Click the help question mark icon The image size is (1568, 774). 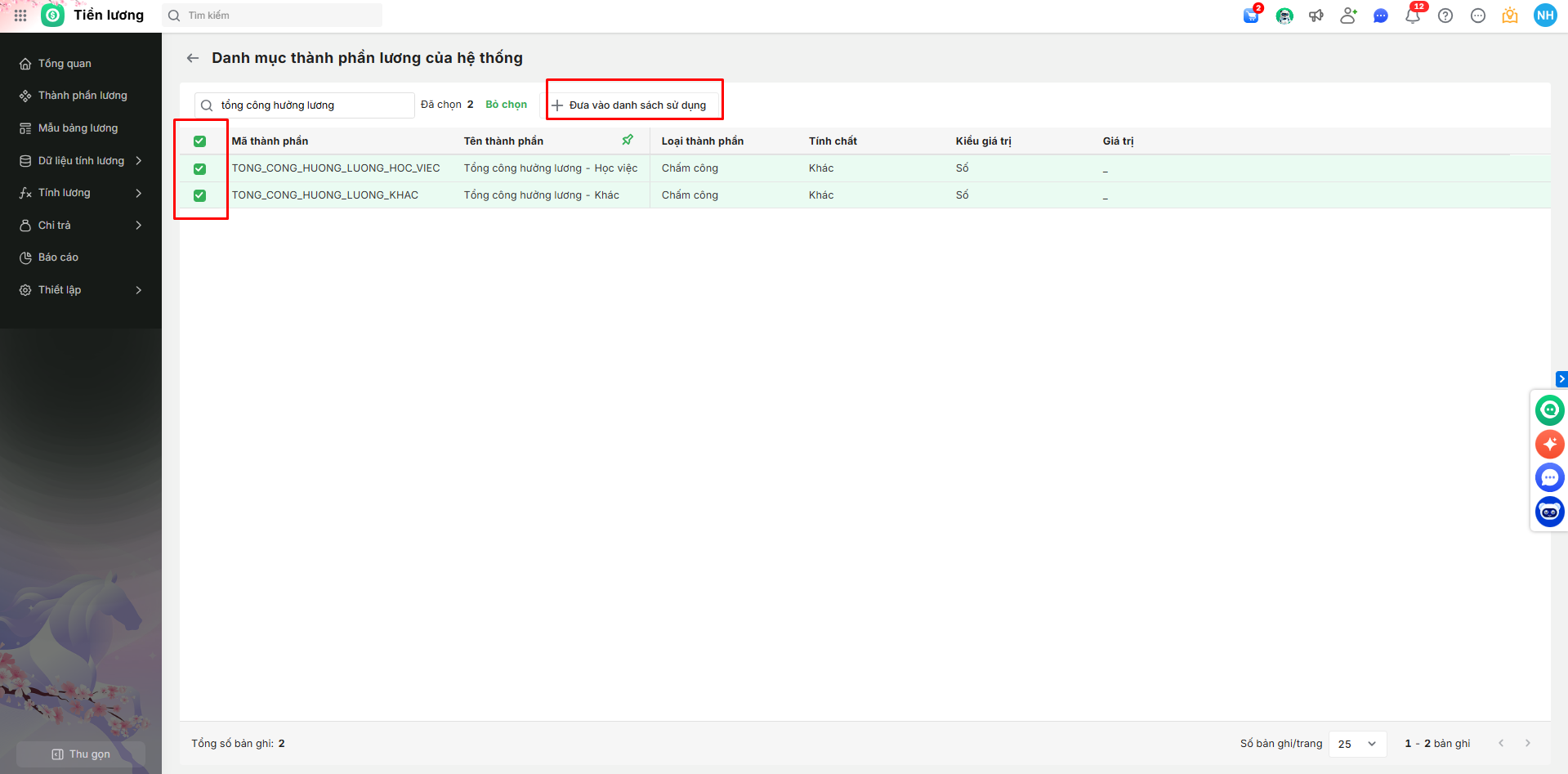point(1445,16)
